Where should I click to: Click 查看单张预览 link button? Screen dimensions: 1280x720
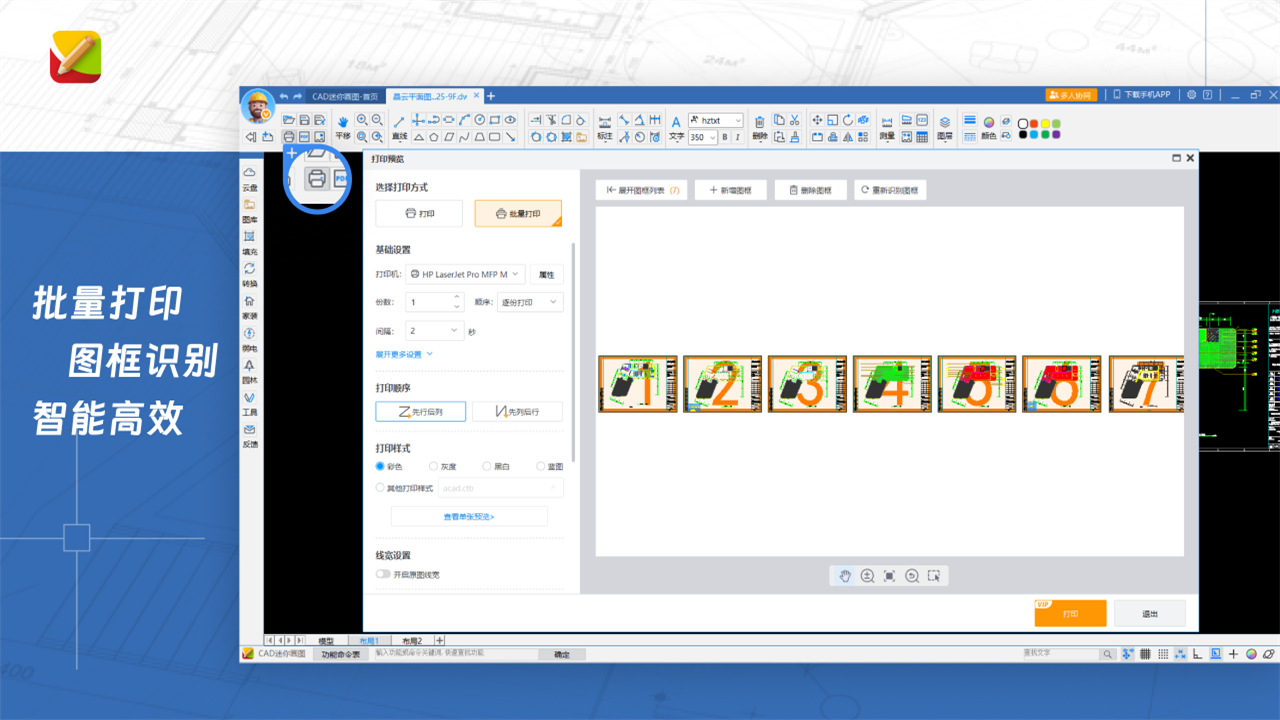click(469, 517)
